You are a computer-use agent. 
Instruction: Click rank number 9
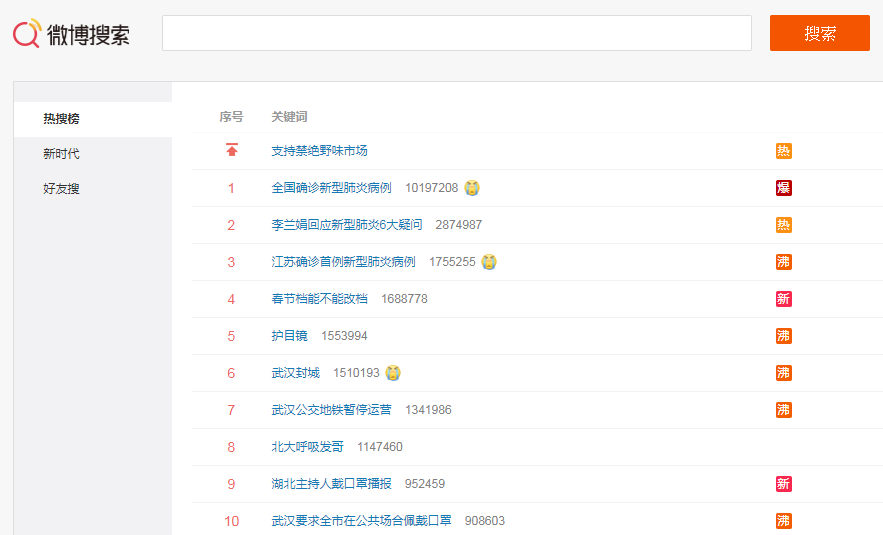pyautogui.click(x=231, y=484)
